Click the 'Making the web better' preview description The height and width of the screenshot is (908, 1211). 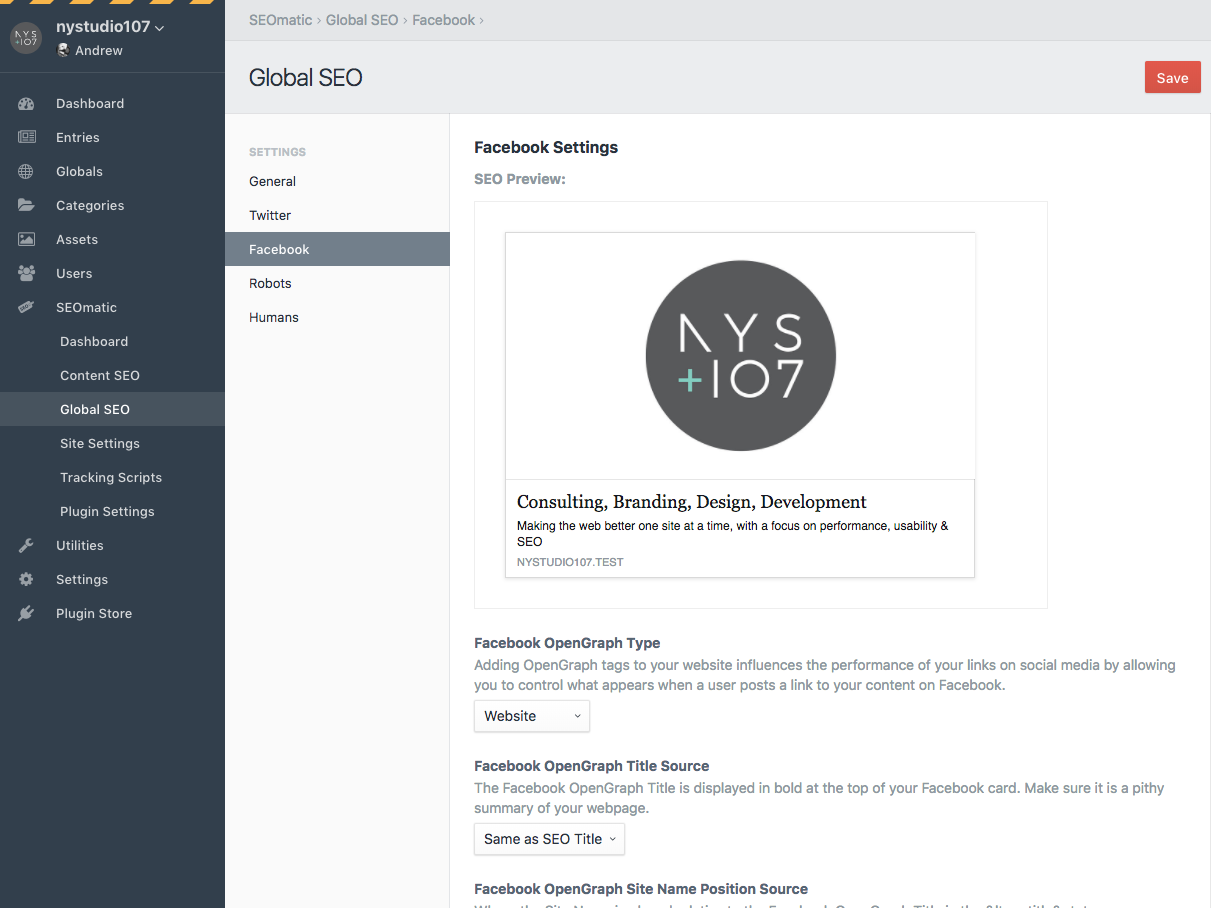[x=732, y=533]
